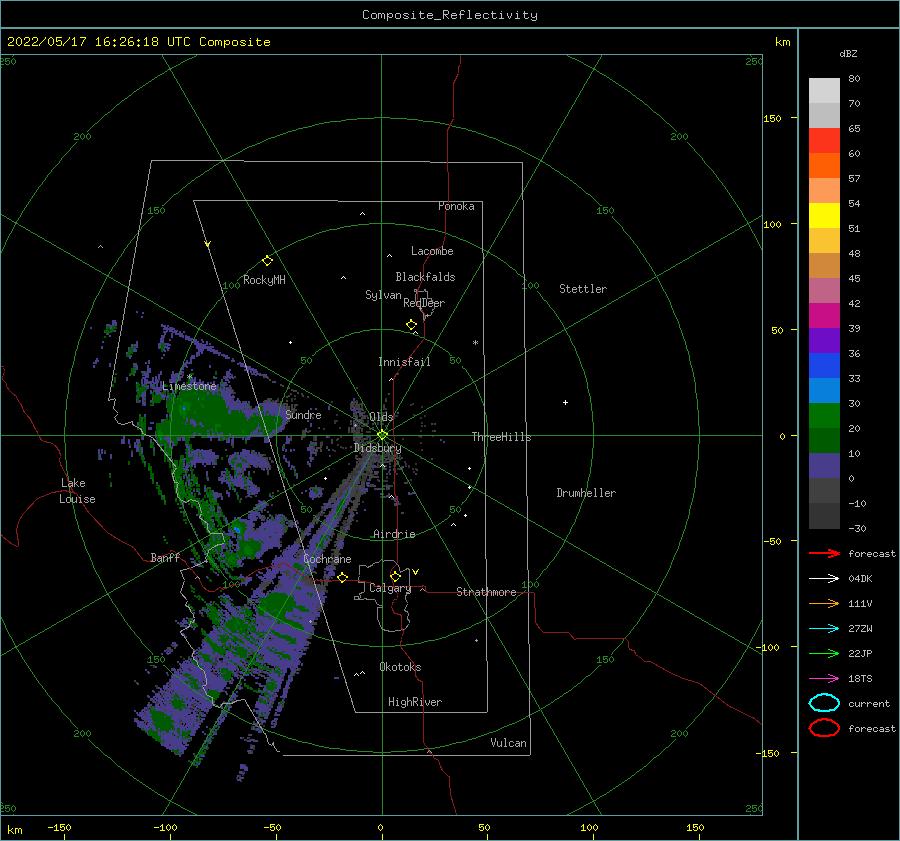Click the Innisfail town label

404,362
